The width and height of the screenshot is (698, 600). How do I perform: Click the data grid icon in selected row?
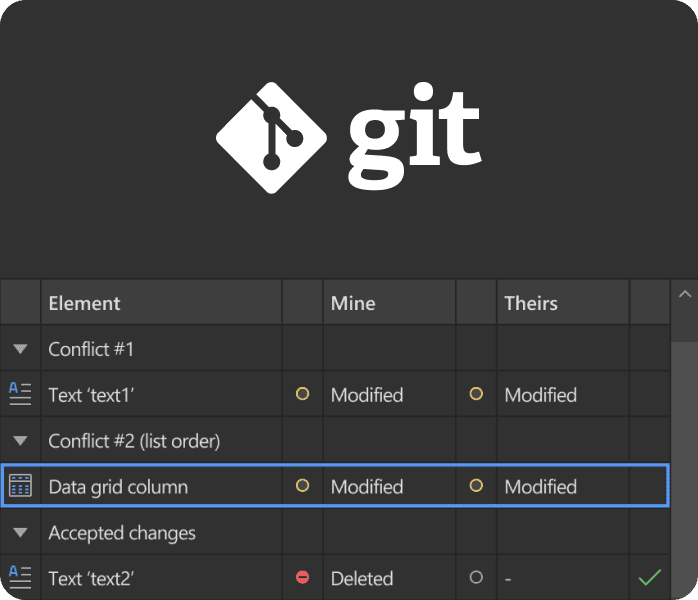(20, 486)
